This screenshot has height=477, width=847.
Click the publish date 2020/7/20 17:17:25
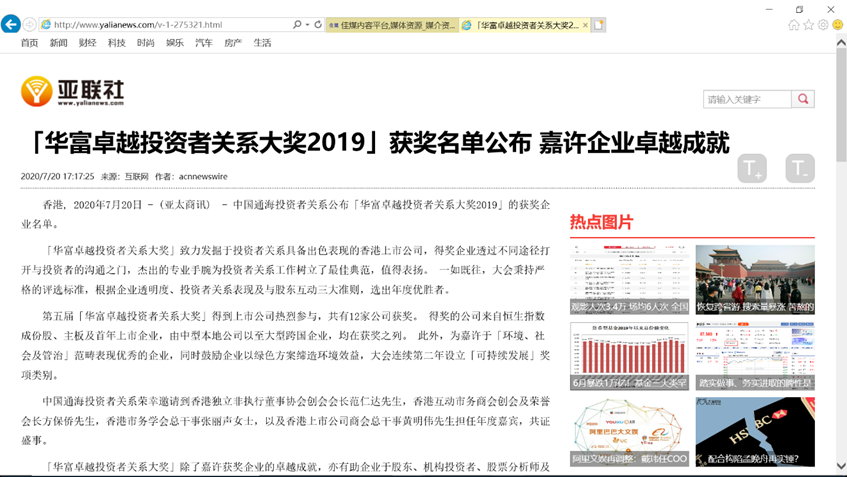[57, 177]
